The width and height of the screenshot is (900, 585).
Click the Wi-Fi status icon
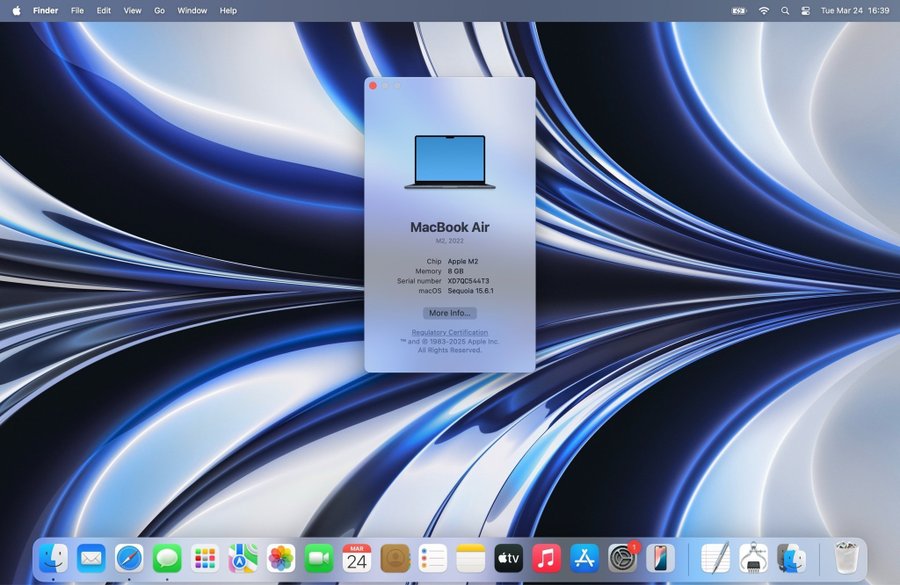click(764, 10)
